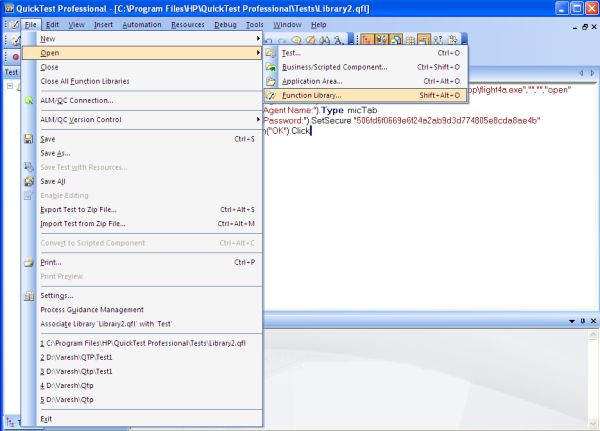The width and height of the screenshot is (600, 431).
Task: Open the bottom pane dropdown arrow
Action: [572, 321]
